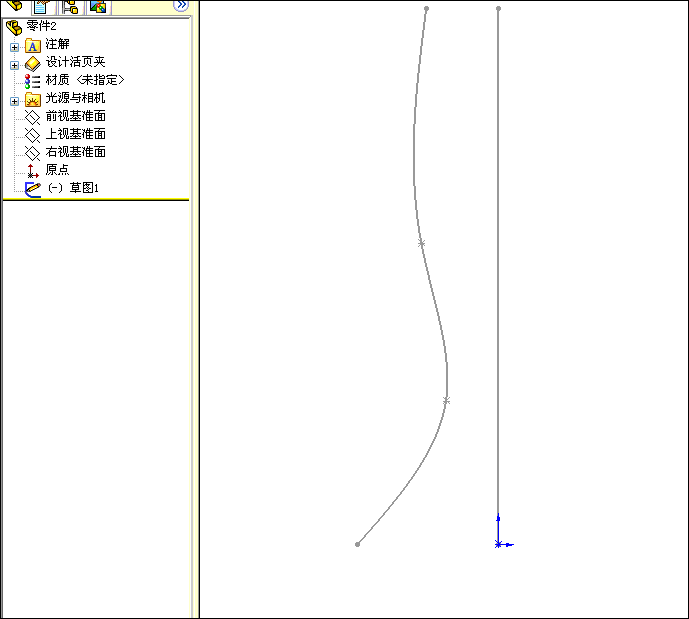Select the spline's lower control point marker
Screen dimensions: 689x619
pos(446,401)
